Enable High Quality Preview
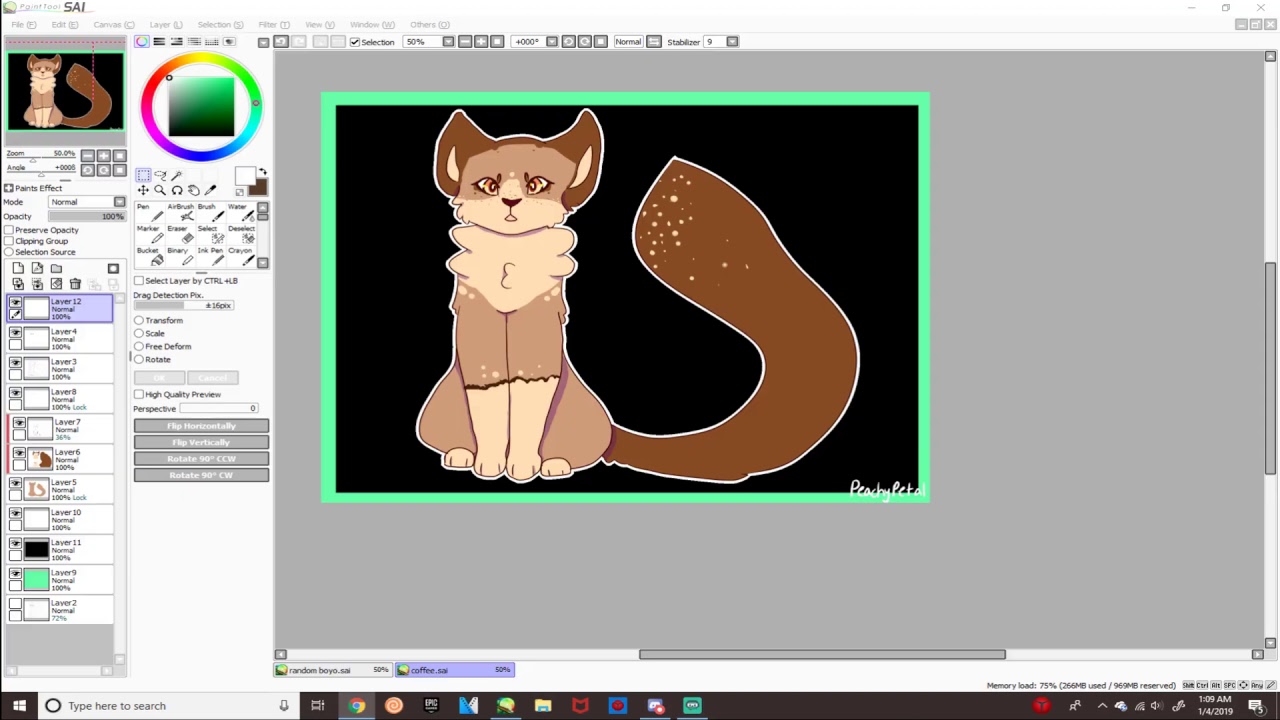Screen dimensions: 1280x720 tap(139, 394)
